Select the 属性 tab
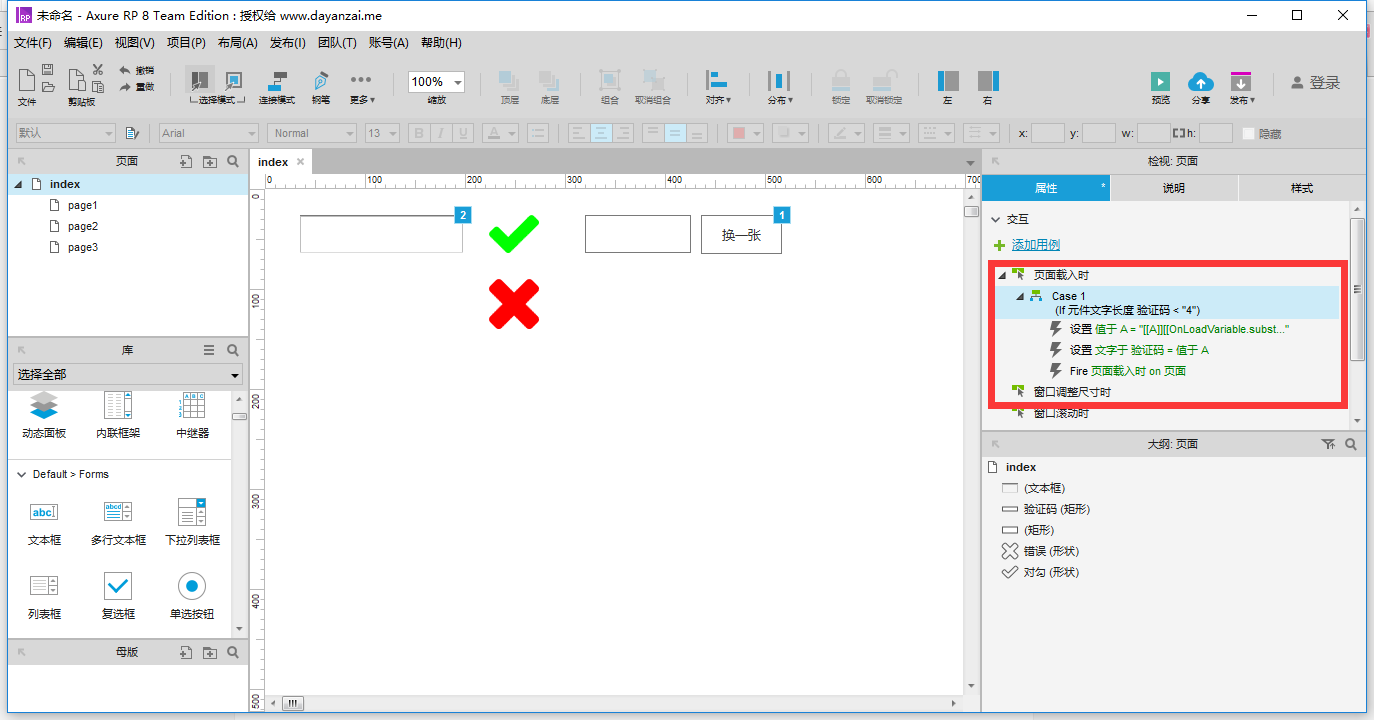This screenshot has width=1374, height=720. 1046,188
